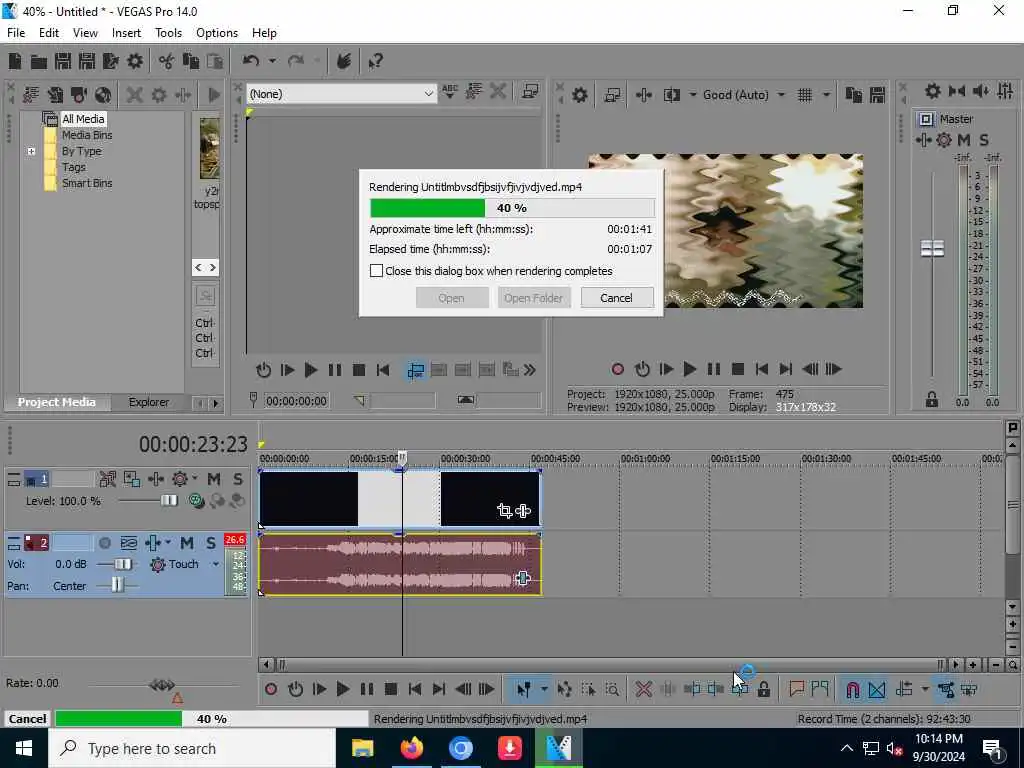This screenshot has height=768, width=1024.
Task: Click the Split Screen View icon in preview
Action: click(672, 95)
